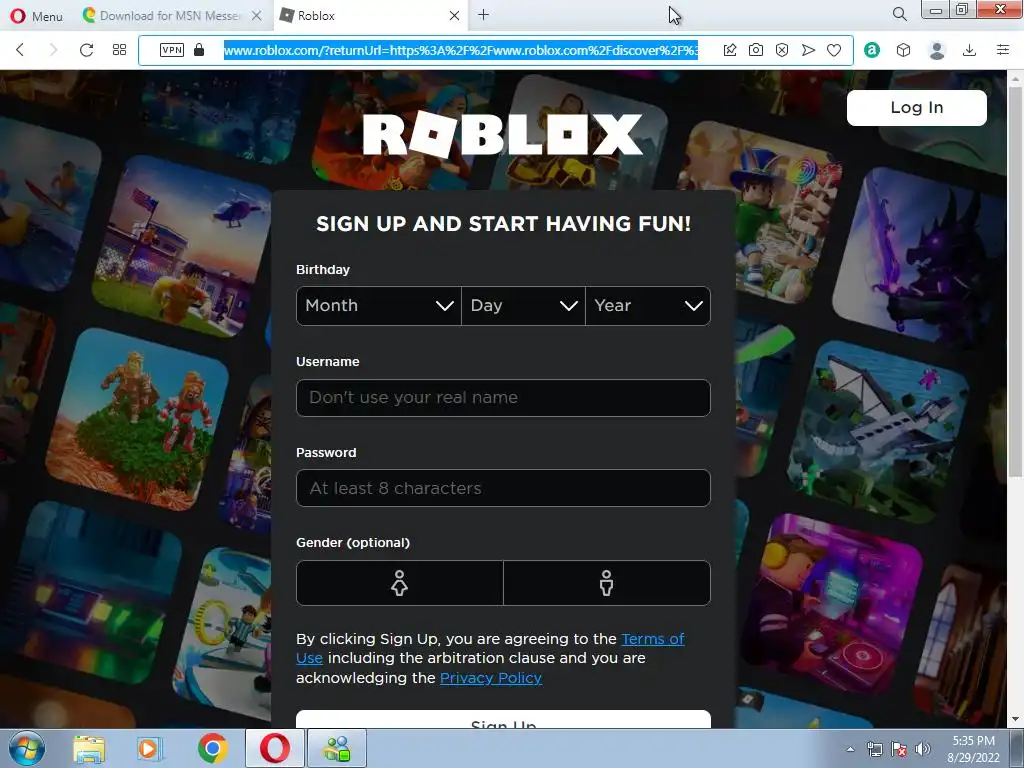Viewport: 1024px width, 768px height.
Task: Toggle the VPN badge
Action: pyautogui.click(x=172, y=50)
